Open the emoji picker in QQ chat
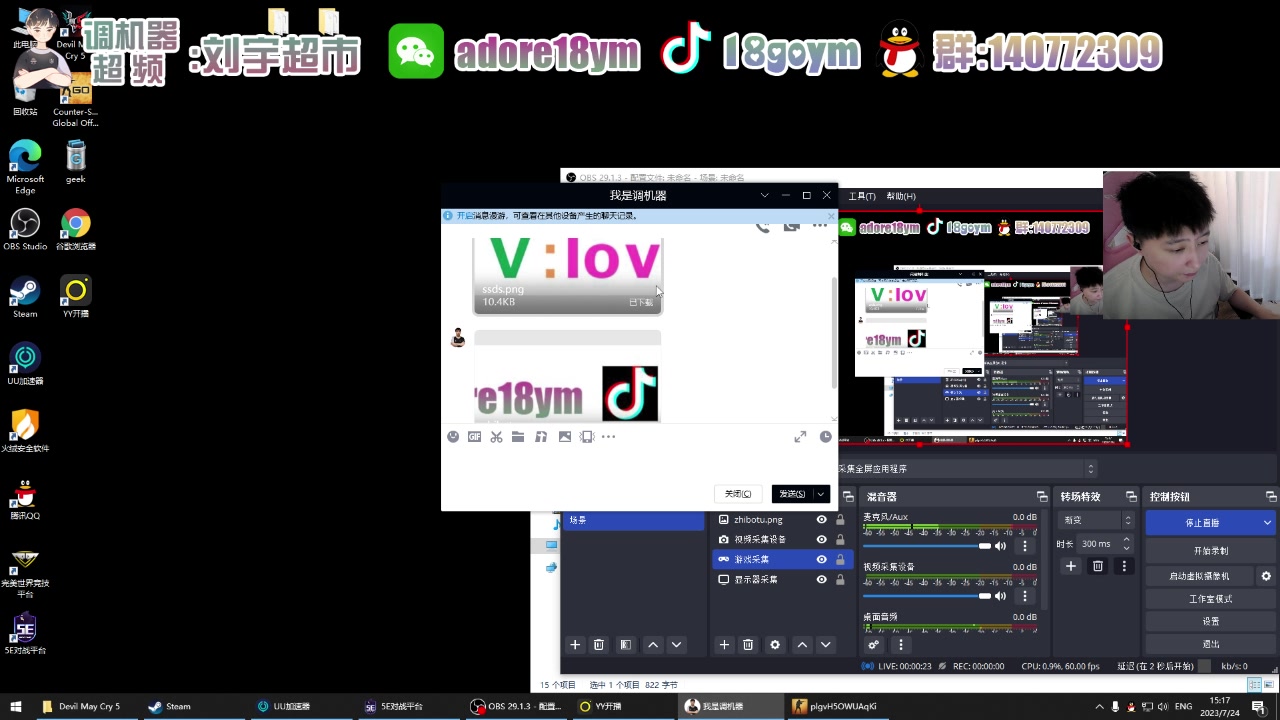Screen dimensions: 1280x720 pyautogui.click(x=453, y=437)
